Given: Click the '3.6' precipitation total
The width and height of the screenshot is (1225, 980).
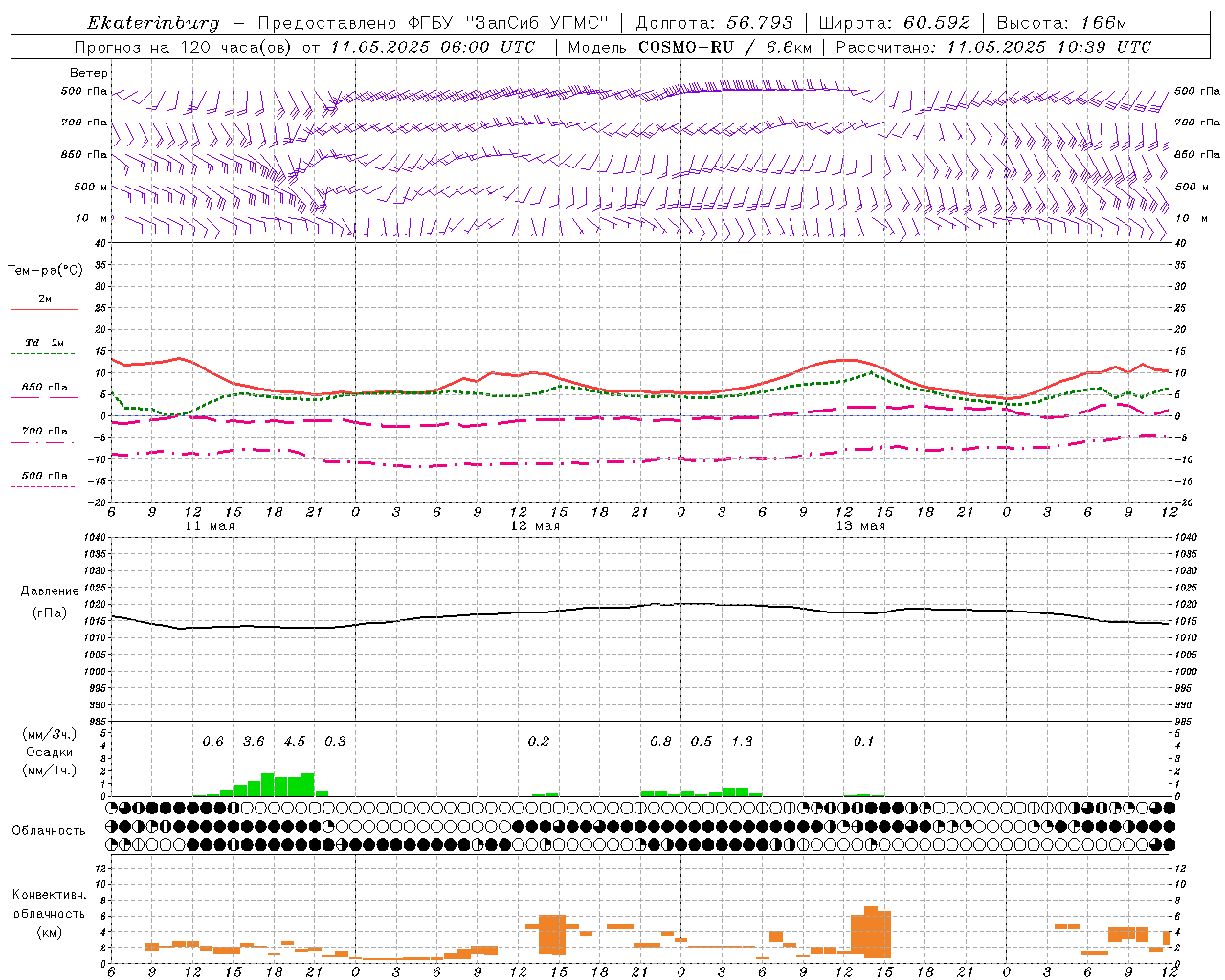Looking at the screenshot, I should [x=254, y=741].
